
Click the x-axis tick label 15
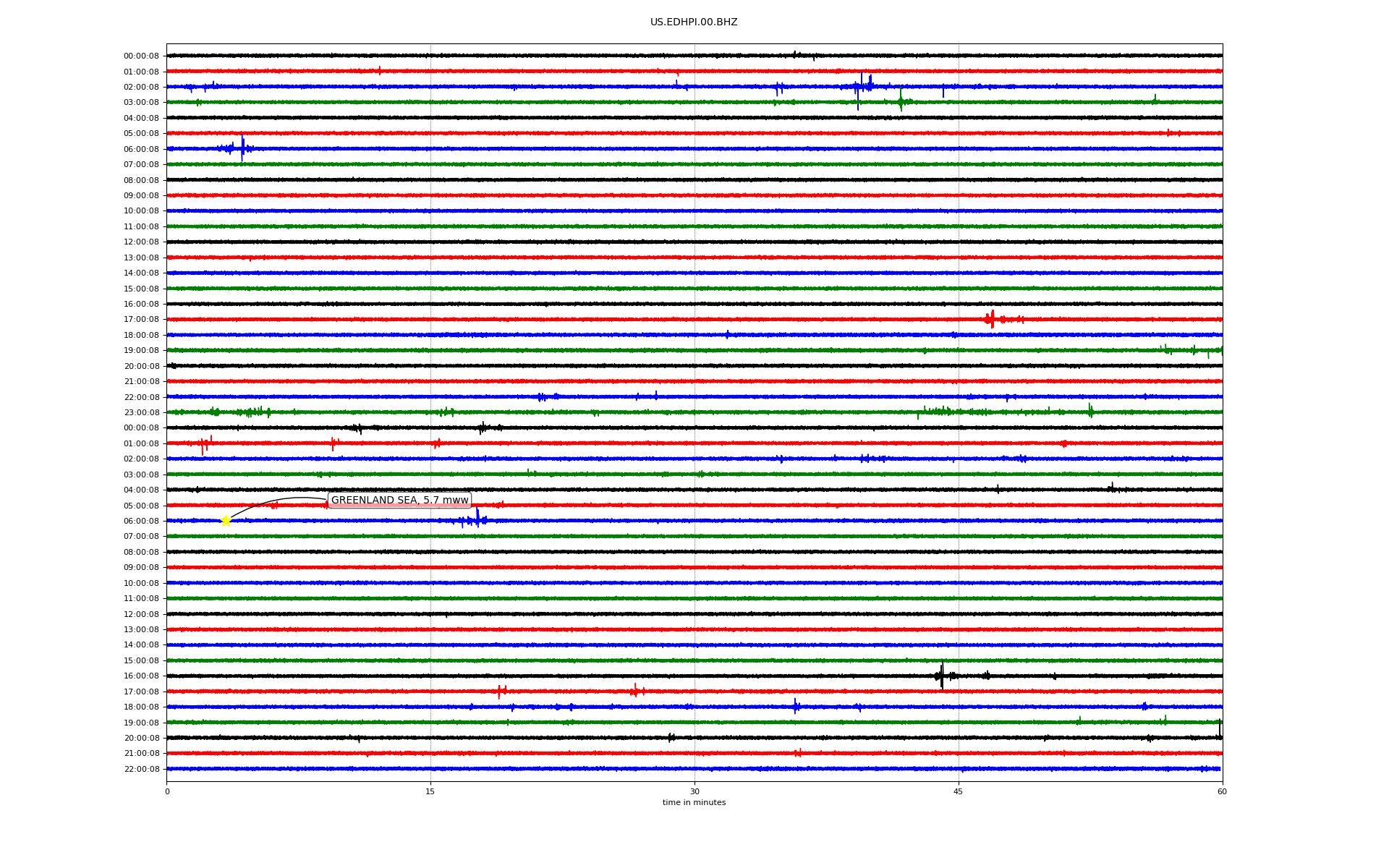[430, 791]
